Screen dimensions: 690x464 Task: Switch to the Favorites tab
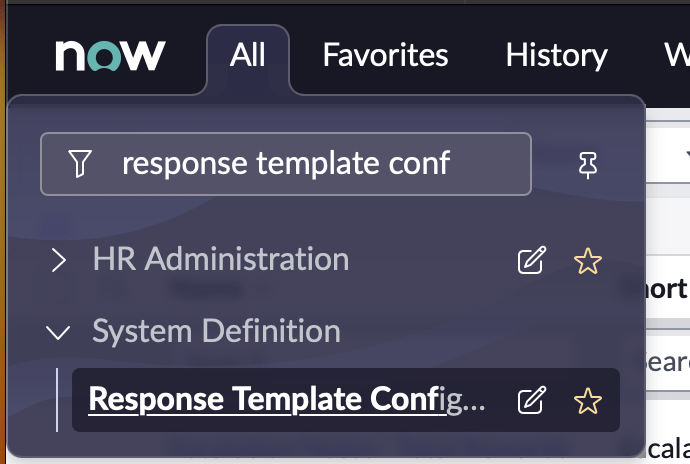coord(385,55)
